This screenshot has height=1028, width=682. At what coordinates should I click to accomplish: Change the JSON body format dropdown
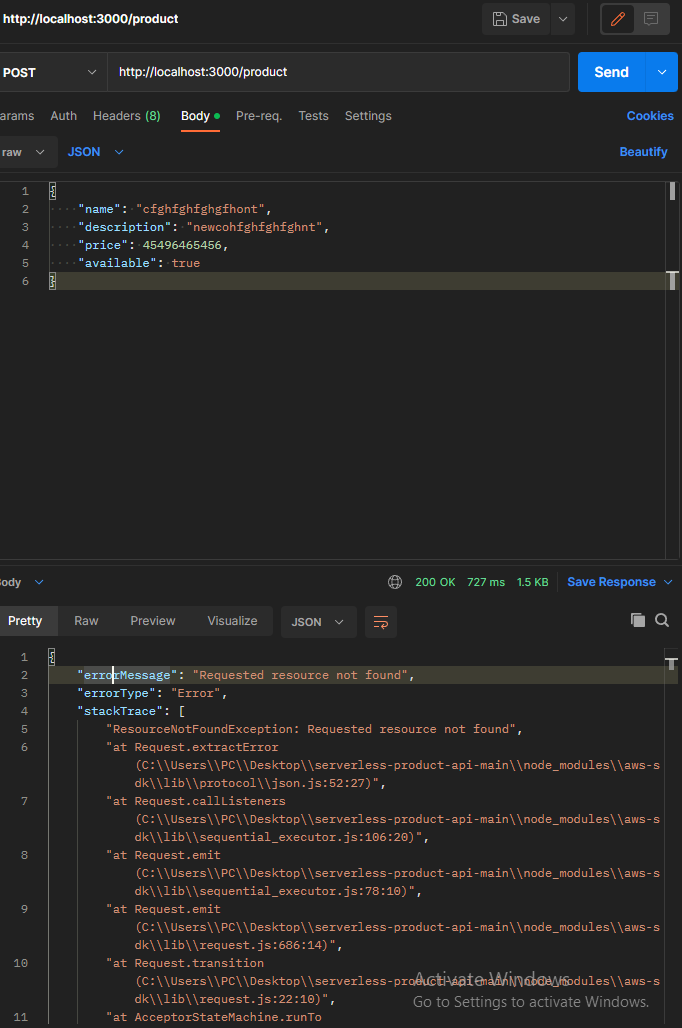96,152
